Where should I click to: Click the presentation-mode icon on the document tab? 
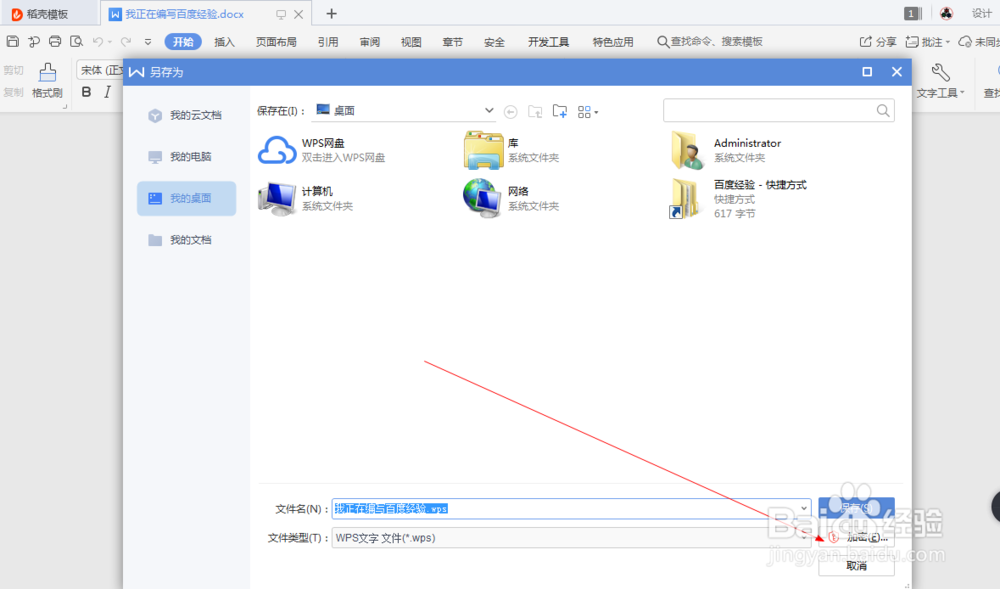click(x=281, y=14)
